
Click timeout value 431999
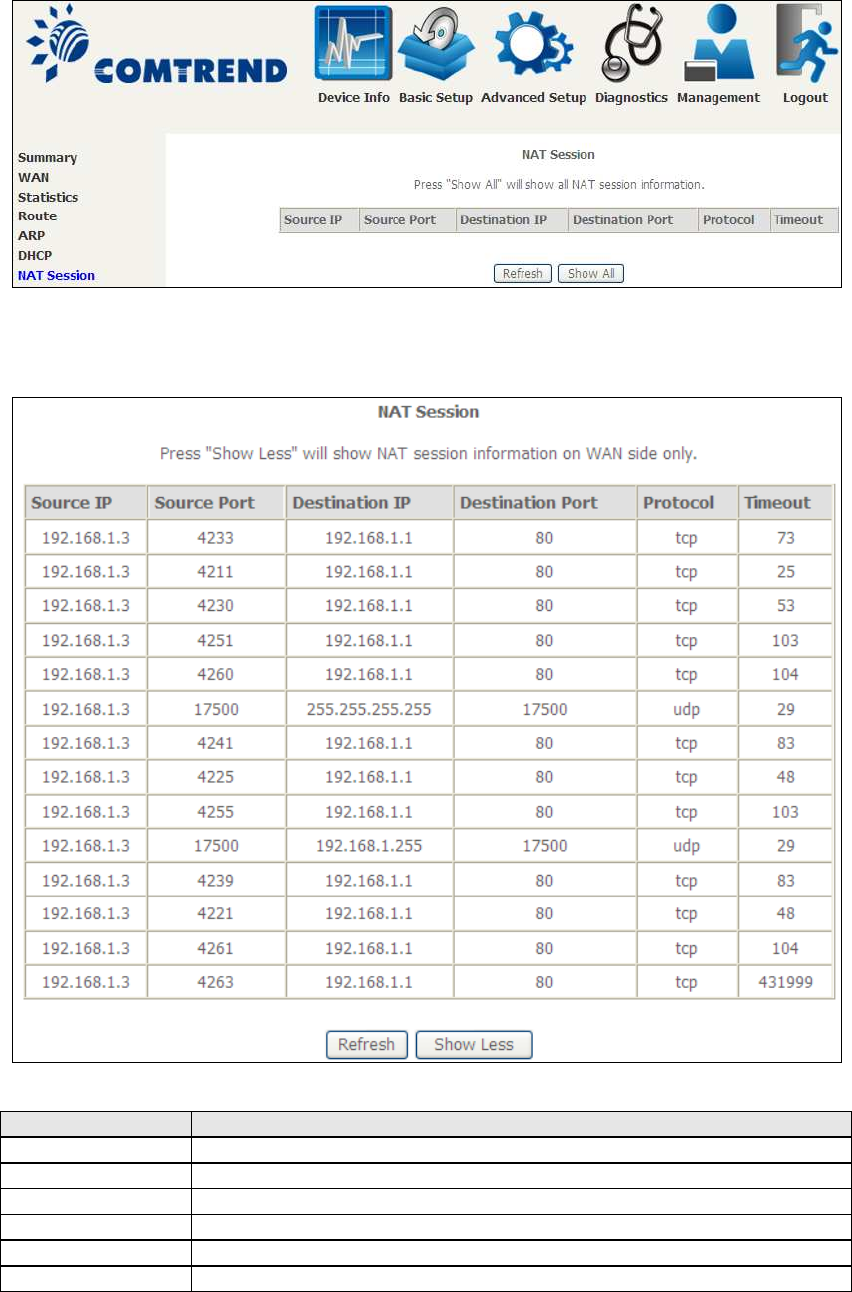(x=785, y=982)
